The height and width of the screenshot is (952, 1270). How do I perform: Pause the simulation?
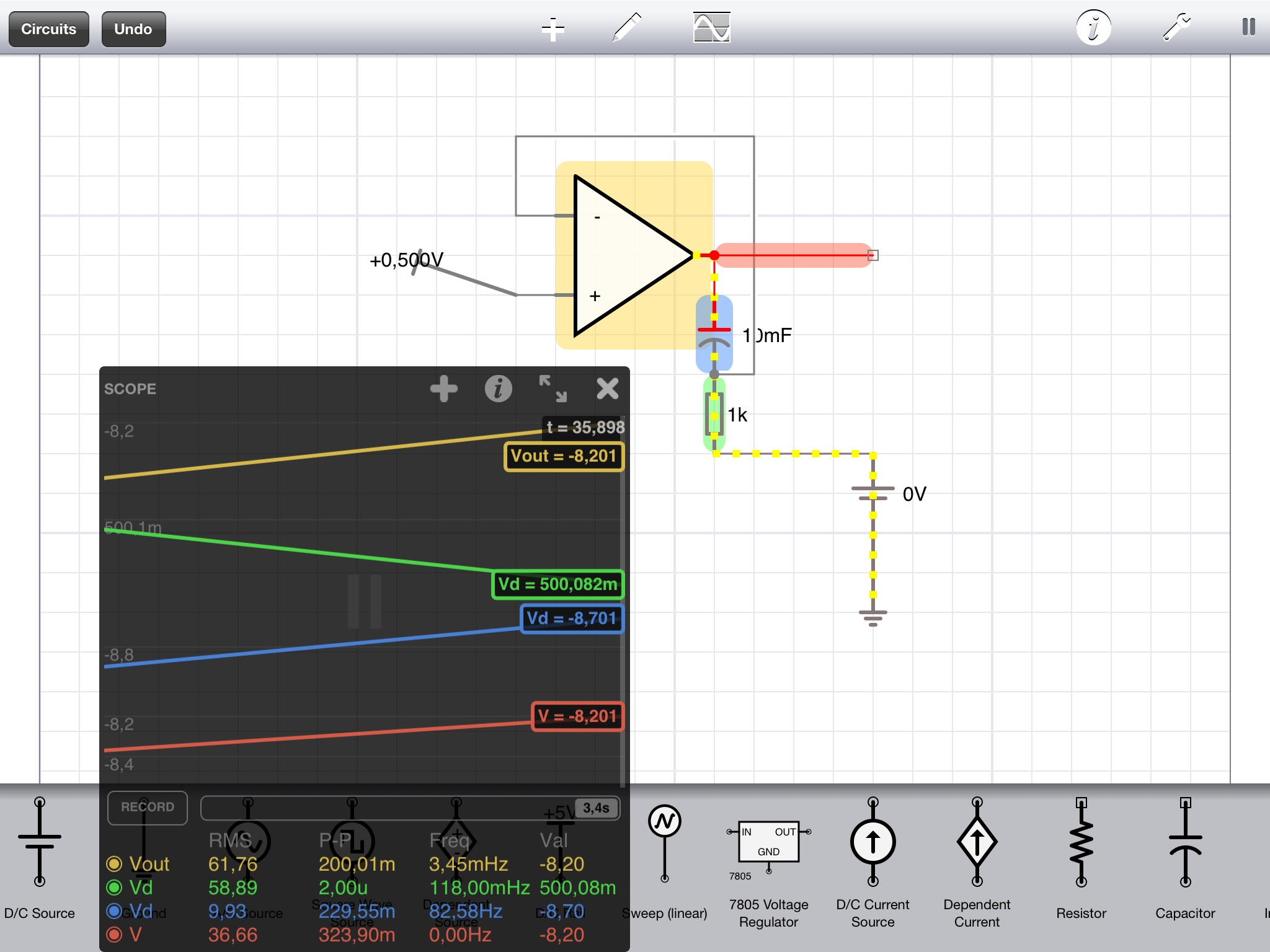click(x=1248, y=27)
